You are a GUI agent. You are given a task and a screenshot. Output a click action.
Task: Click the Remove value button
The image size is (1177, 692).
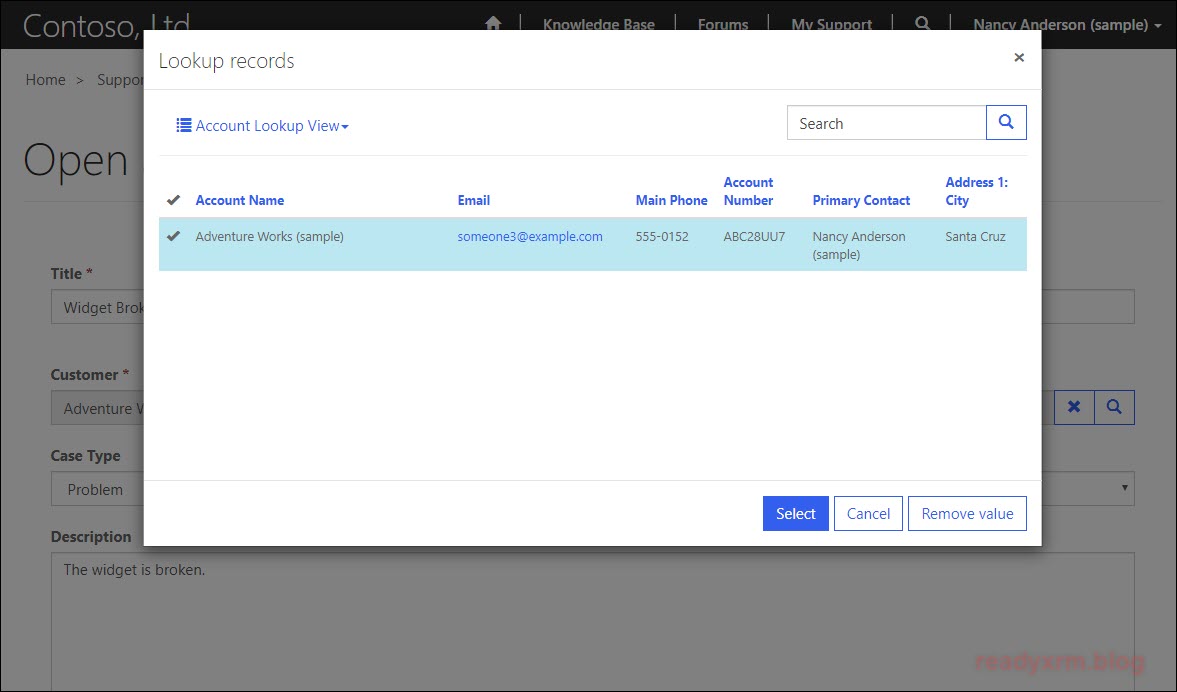point(966,514)
